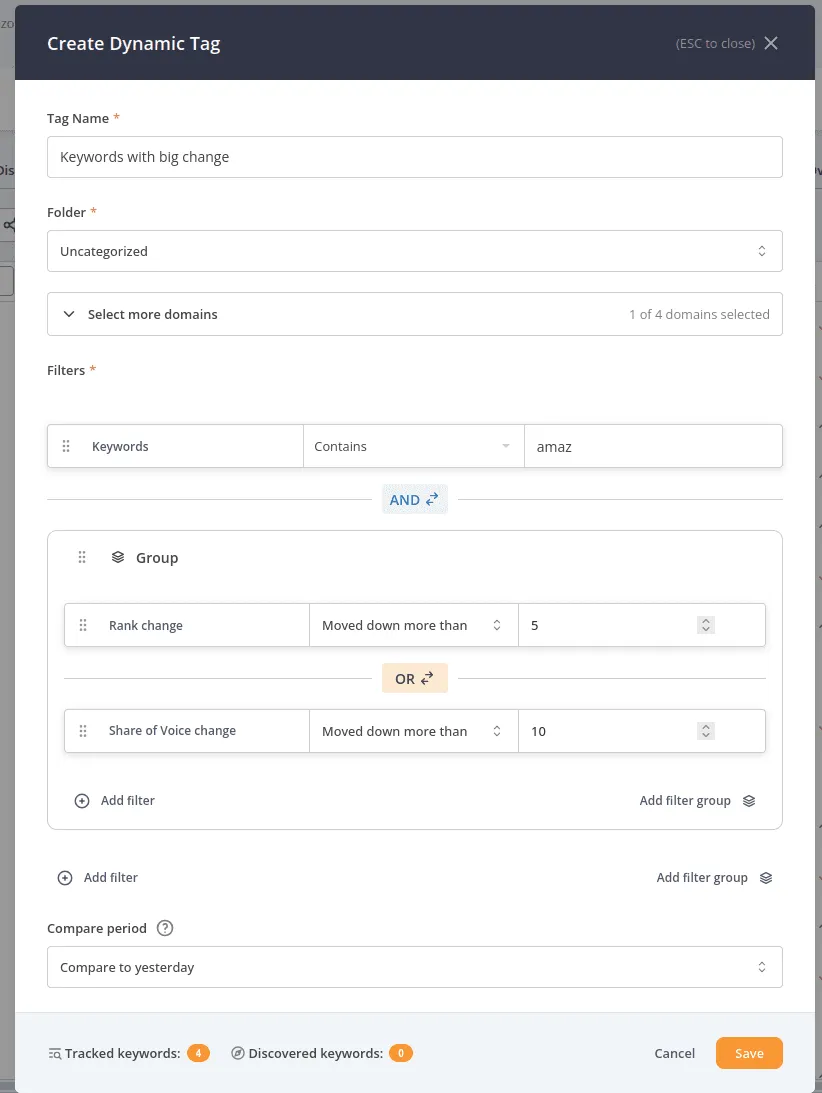Image resolution: width=822 pixels, height=1093 pixels.
Task: Add filter inside the Group
Action: tap(114, 801)
